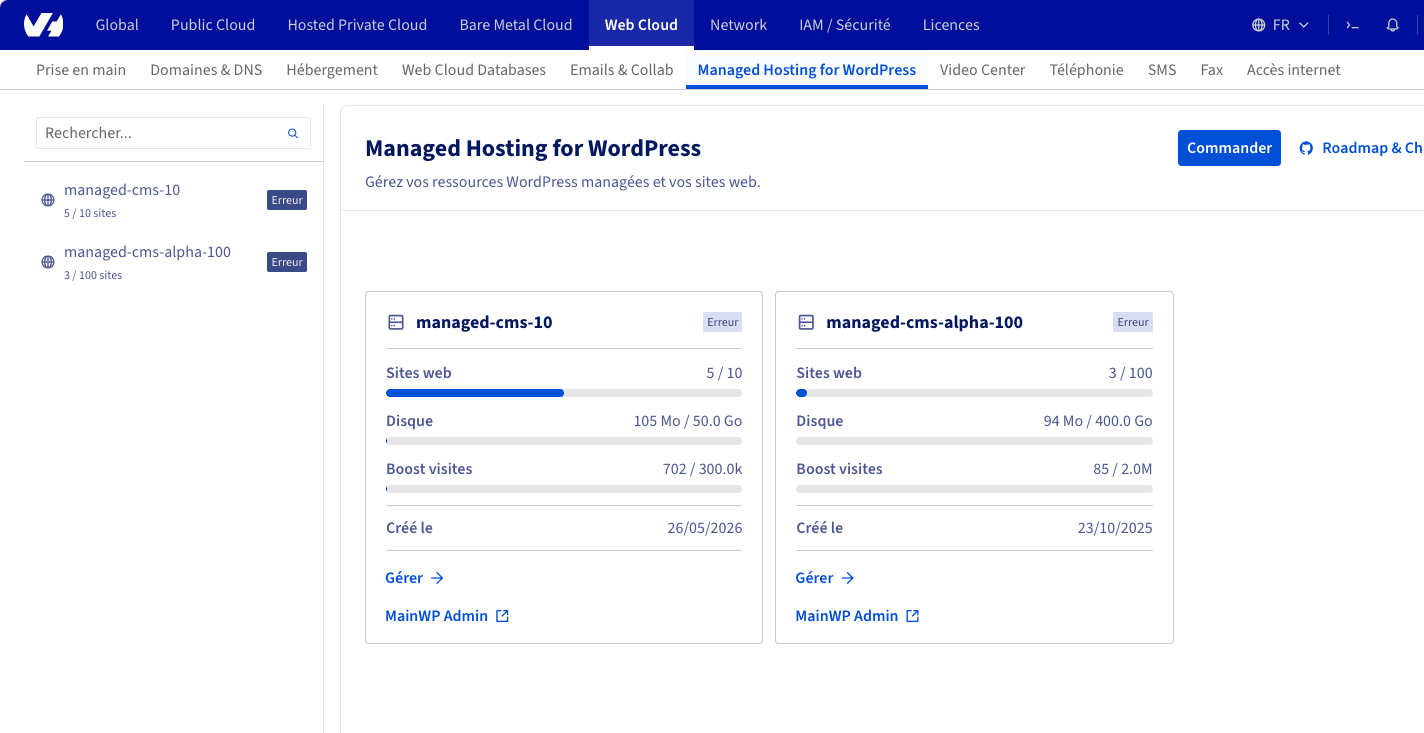Click Erreur badge of sidebar managed-cms-10
The image size is (1424, 733).
click(x=287, y=200)
